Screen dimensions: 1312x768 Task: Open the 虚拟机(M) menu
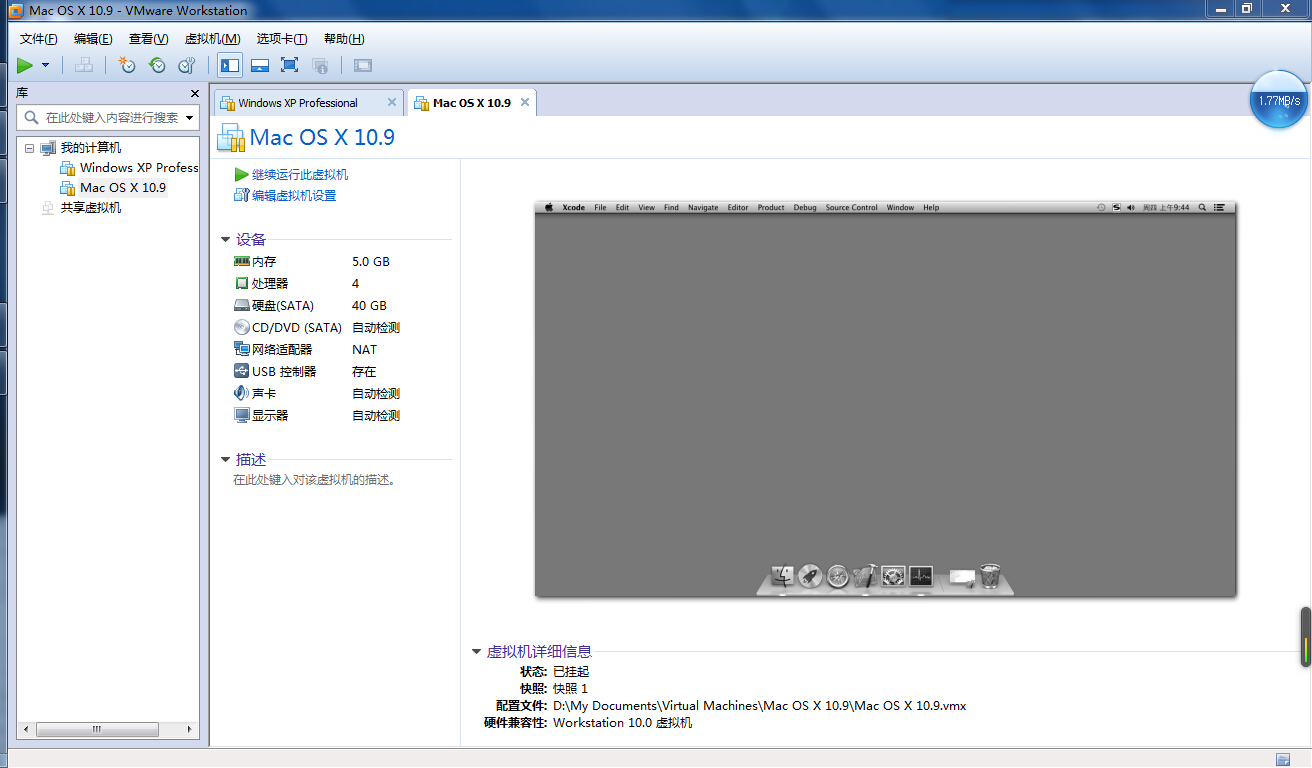pyautogui.click(x=212, y=39)
